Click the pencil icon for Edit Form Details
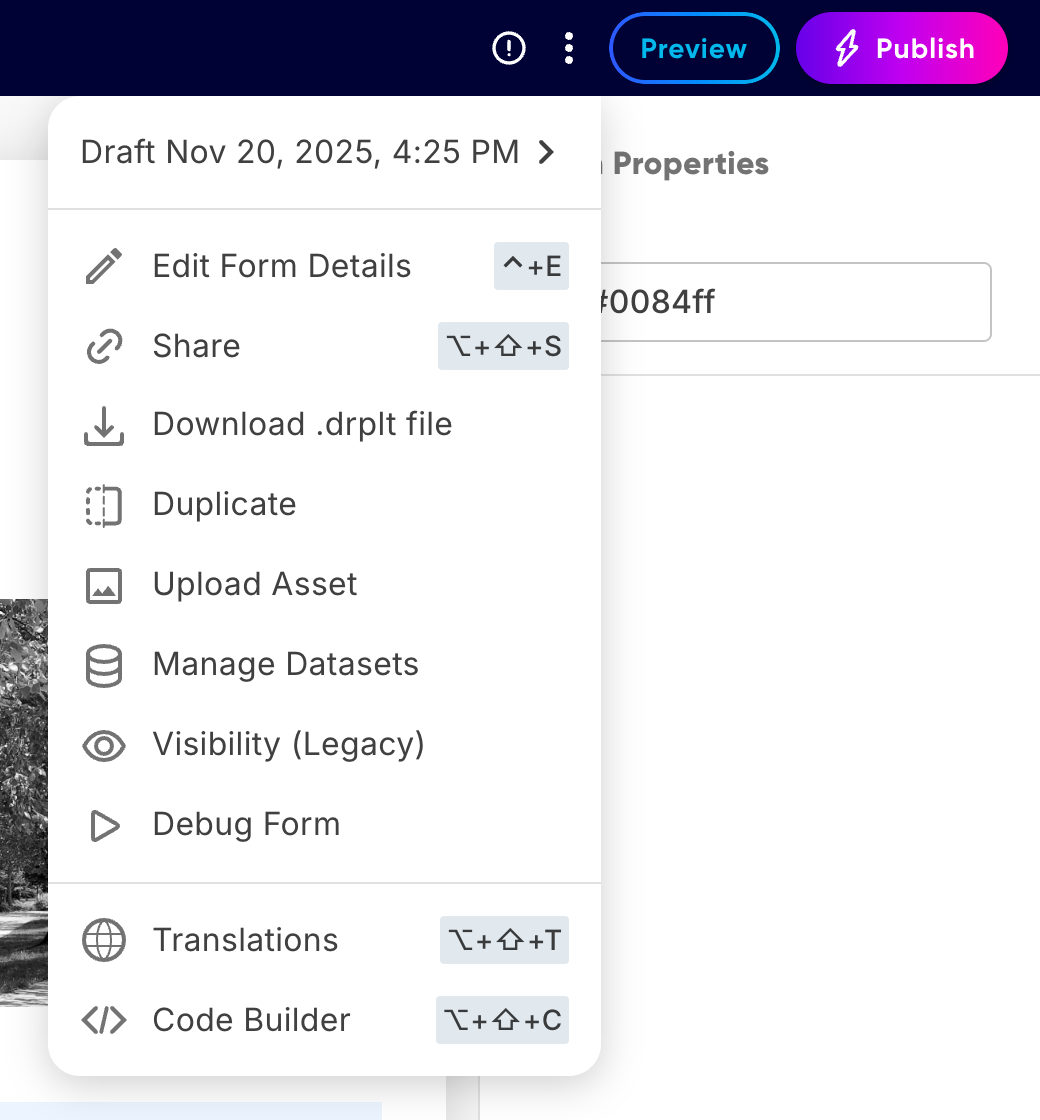 point(104,266)
